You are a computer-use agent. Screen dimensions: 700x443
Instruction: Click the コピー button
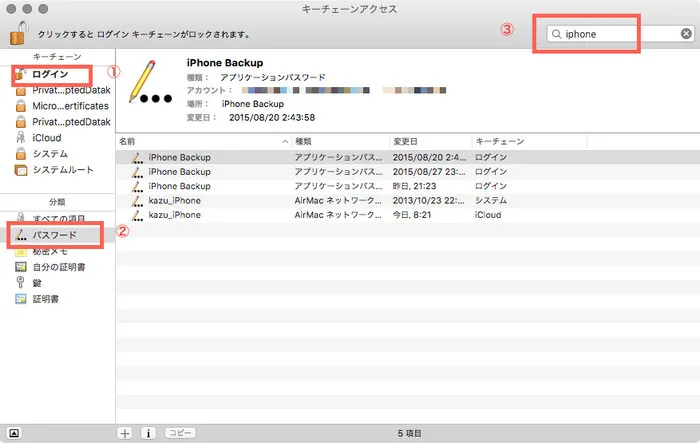[180, 433]
